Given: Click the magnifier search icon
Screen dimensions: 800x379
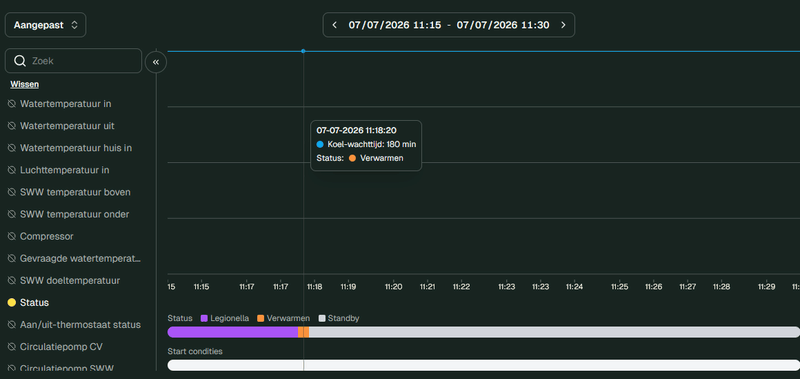Looking at the screenshot, I should tap(20, 61).
